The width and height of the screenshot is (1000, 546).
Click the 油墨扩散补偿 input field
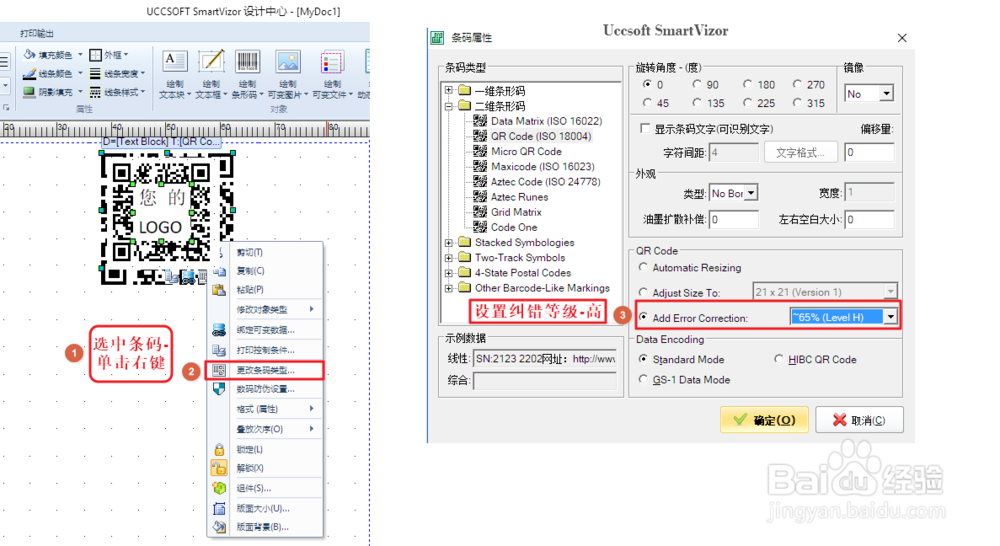pyautogui.click(x=733, y=219)
